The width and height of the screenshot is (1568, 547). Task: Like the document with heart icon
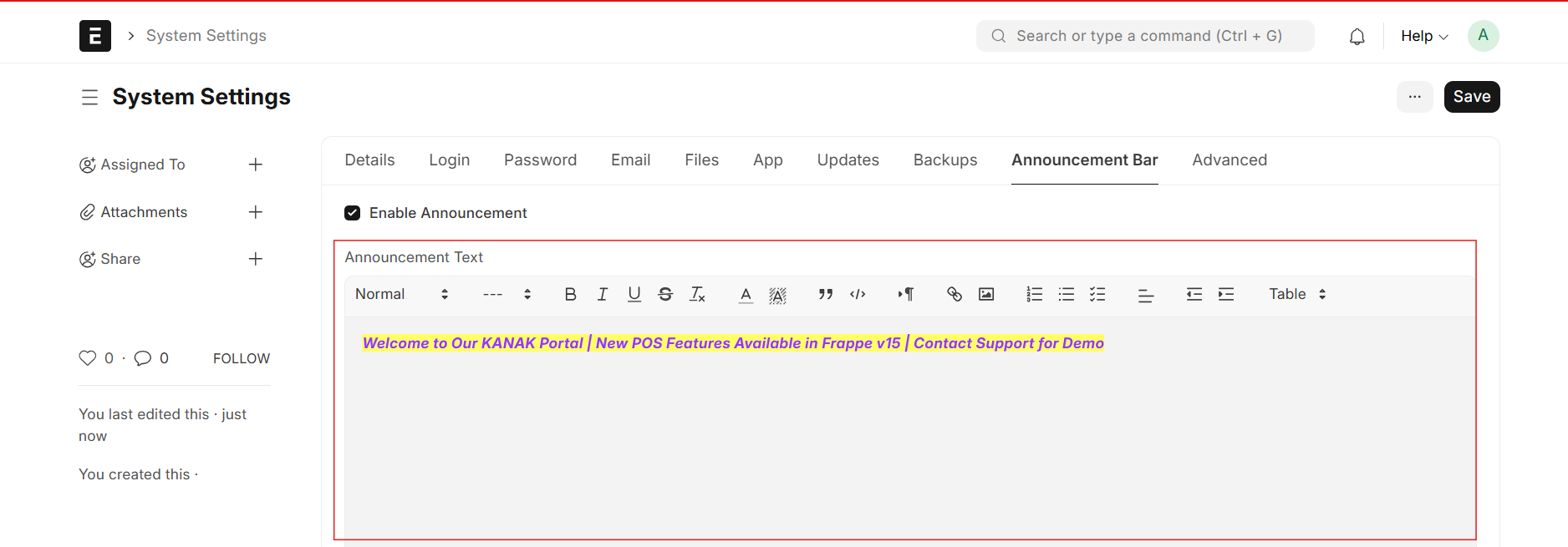(88, 358)
